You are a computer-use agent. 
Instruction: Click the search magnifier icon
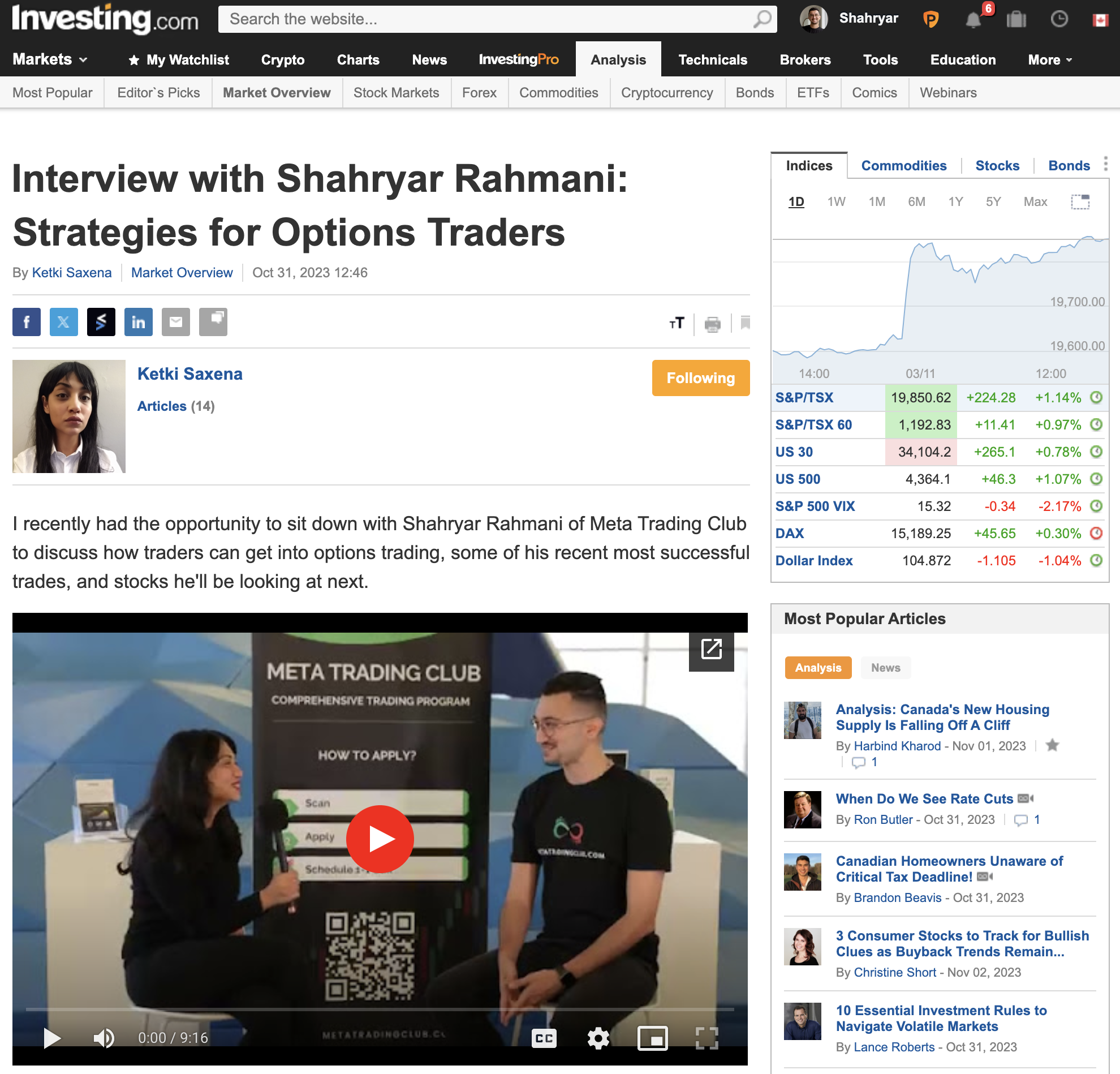762,19
